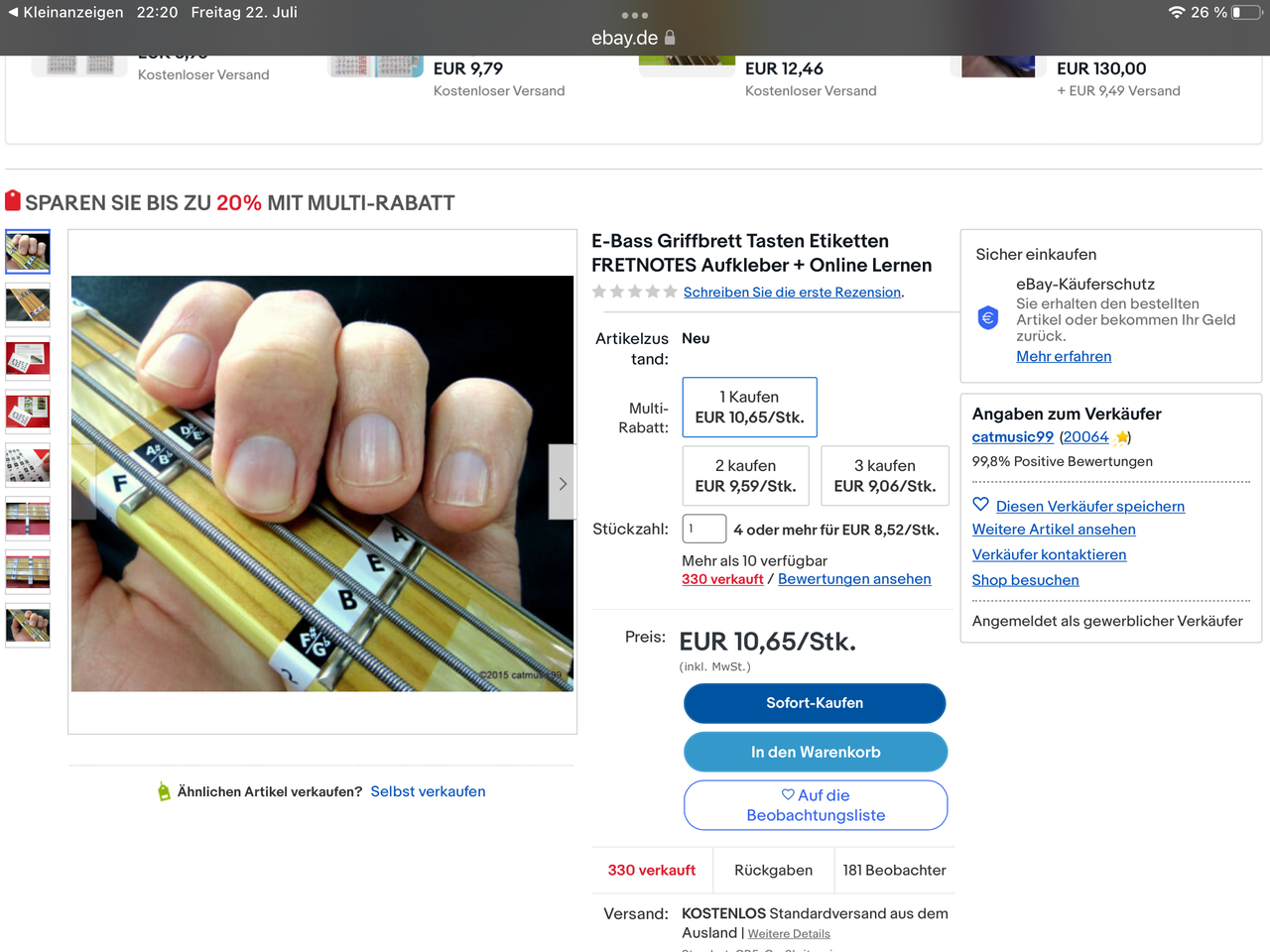Select the '3 kaufen EUR 9,06/Stk.' option
This screenshot has height=952, width=1270.
click(x=885, y=476)
